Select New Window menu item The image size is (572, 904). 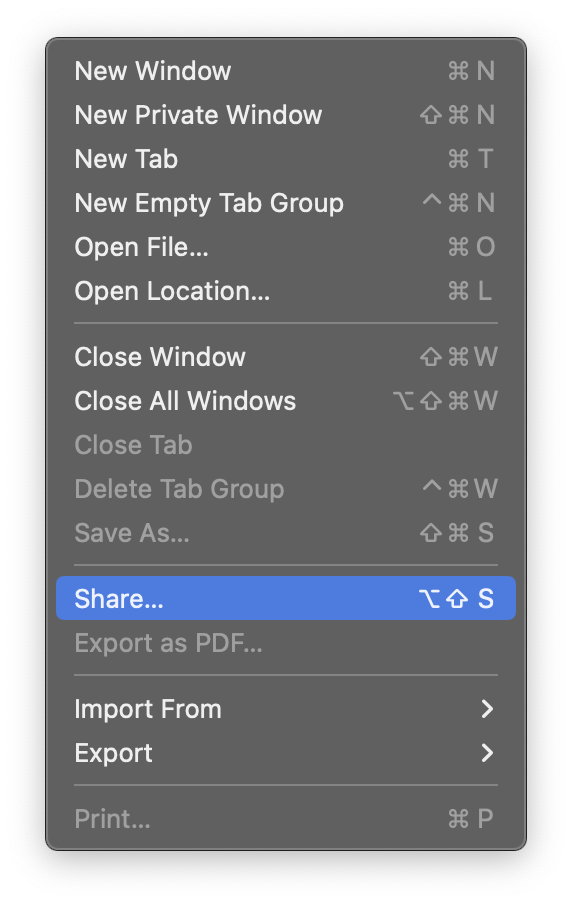click(x=285, y=71)
